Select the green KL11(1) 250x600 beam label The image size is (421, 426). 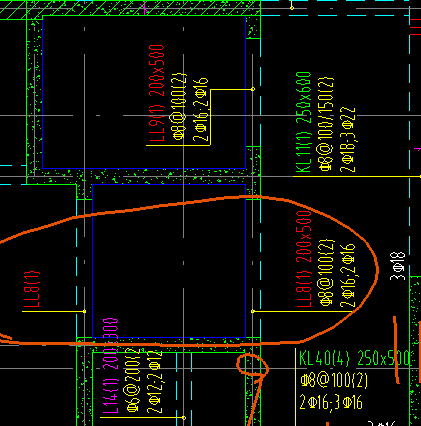point(304,122)
